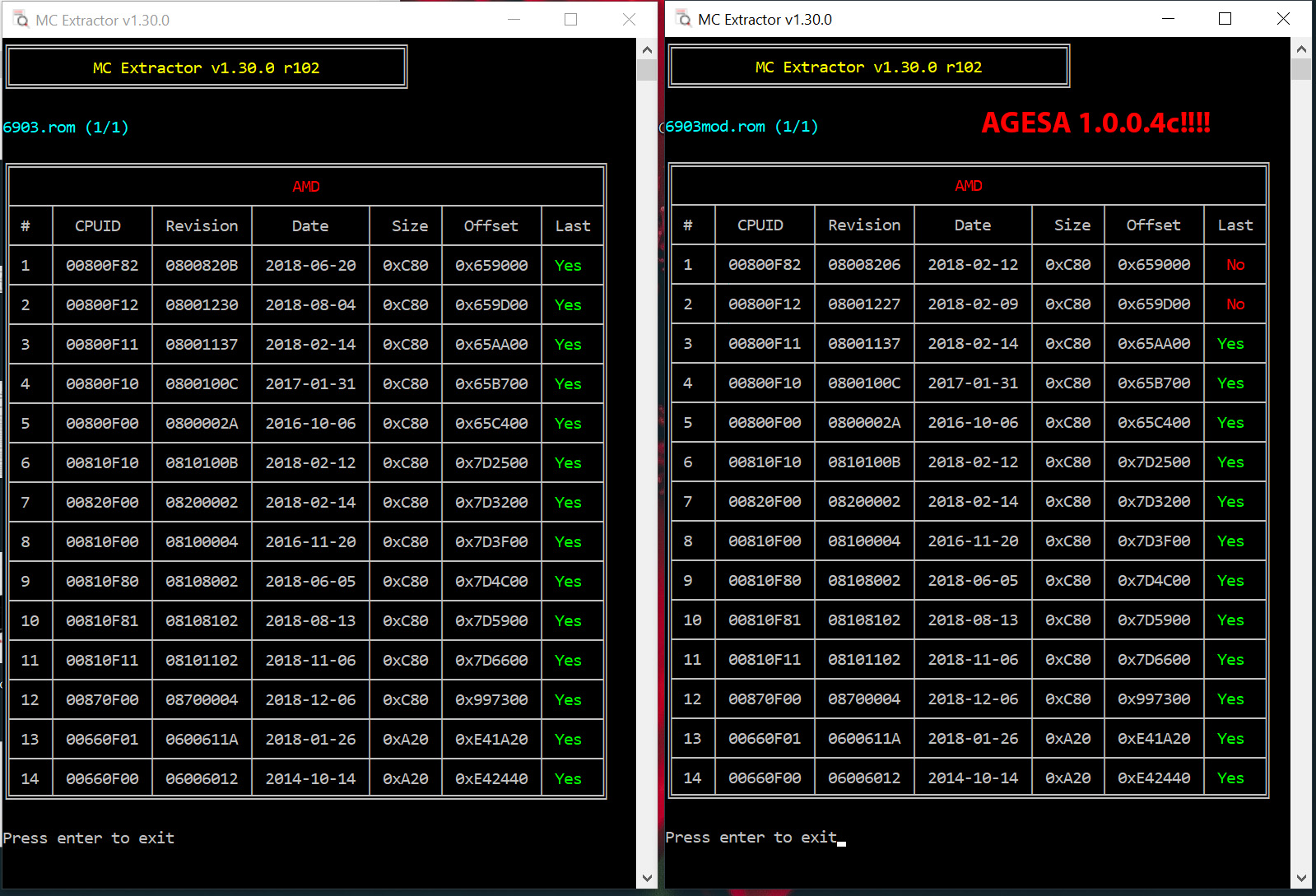Click offset '0x7D3200' in the right window
Screen dimensions: 1316x896
pos(1154,502)
